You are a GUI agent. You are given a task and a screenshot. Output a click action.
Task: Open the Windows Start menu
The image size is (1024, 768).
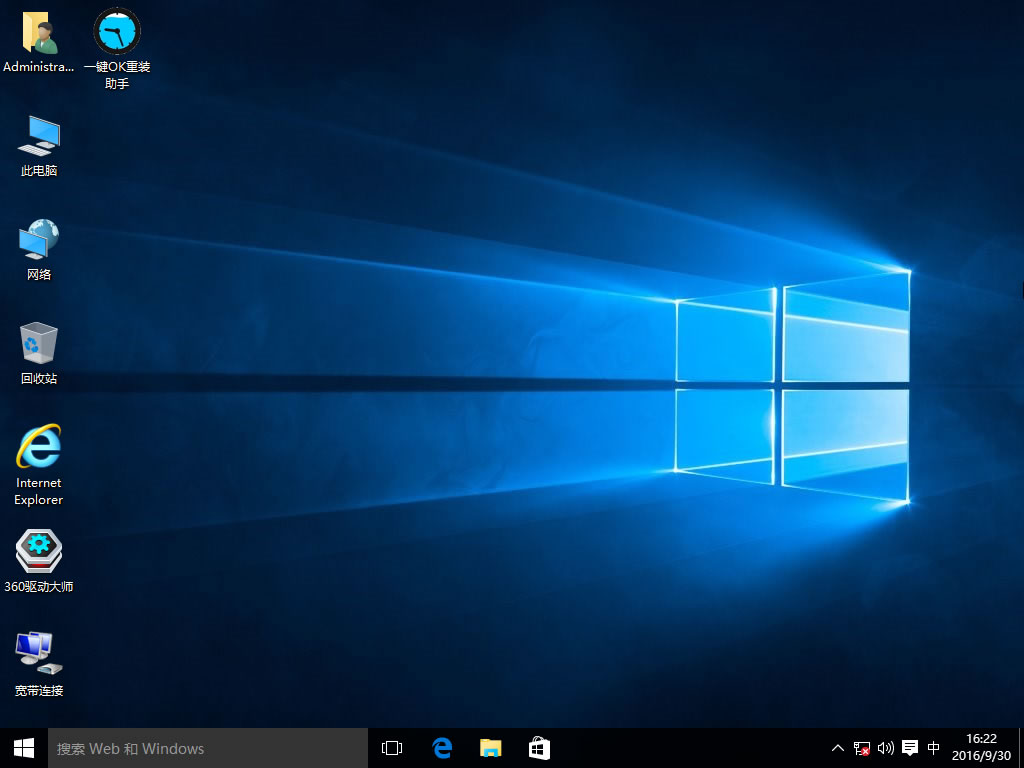[x=24, y=748]
